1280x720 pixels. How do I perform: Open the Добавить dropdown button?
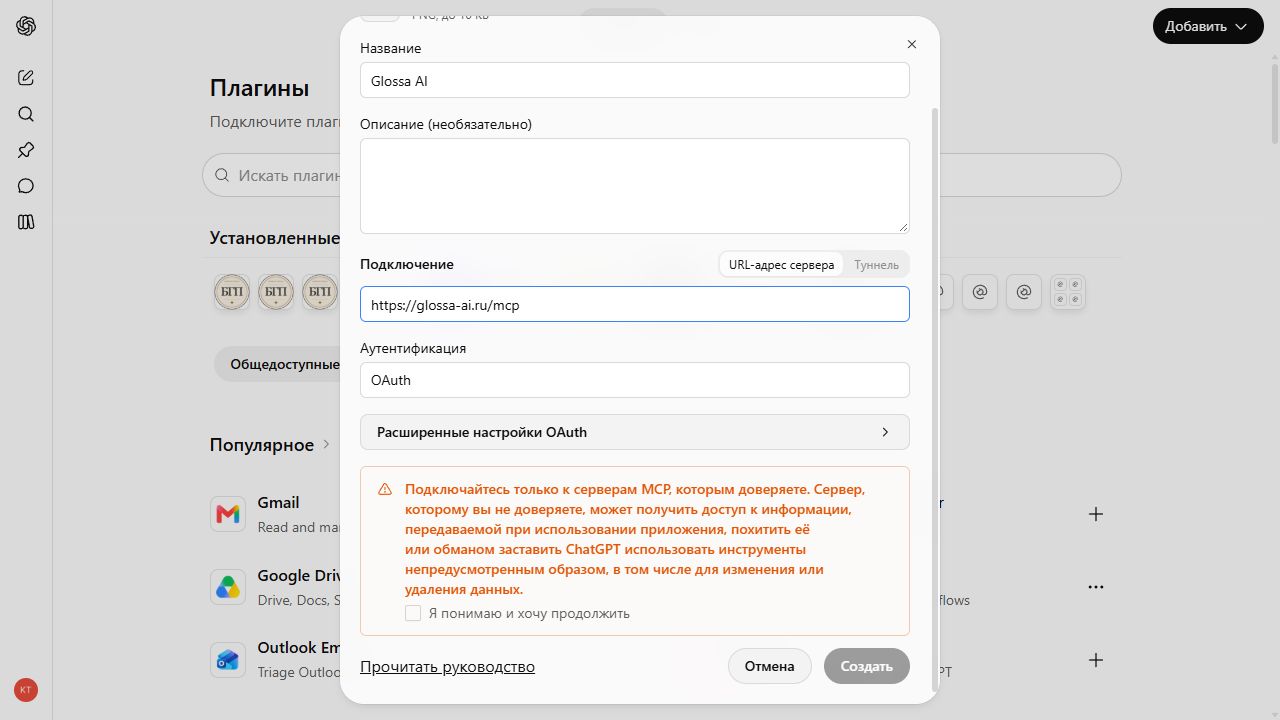coord(1208,26)
